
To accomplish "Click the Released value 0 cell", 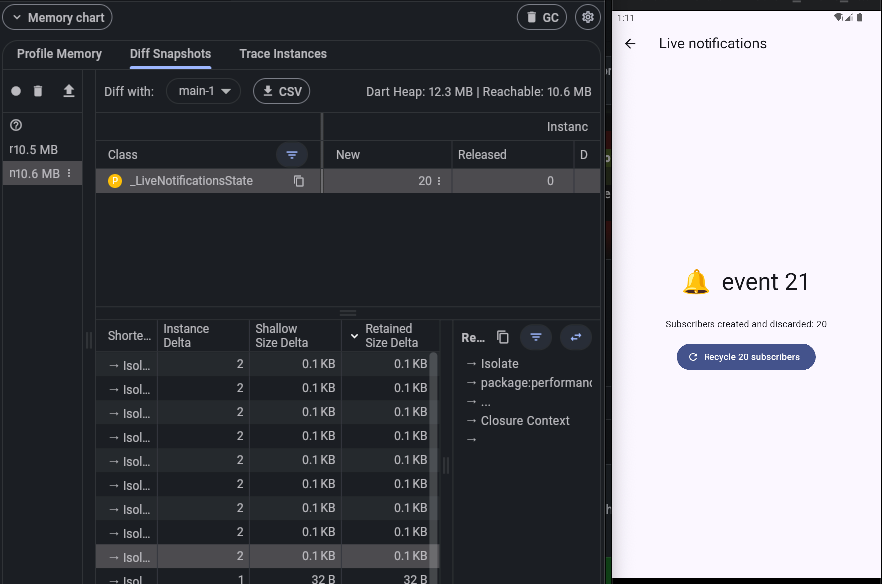I will click(x=512, y=181).
